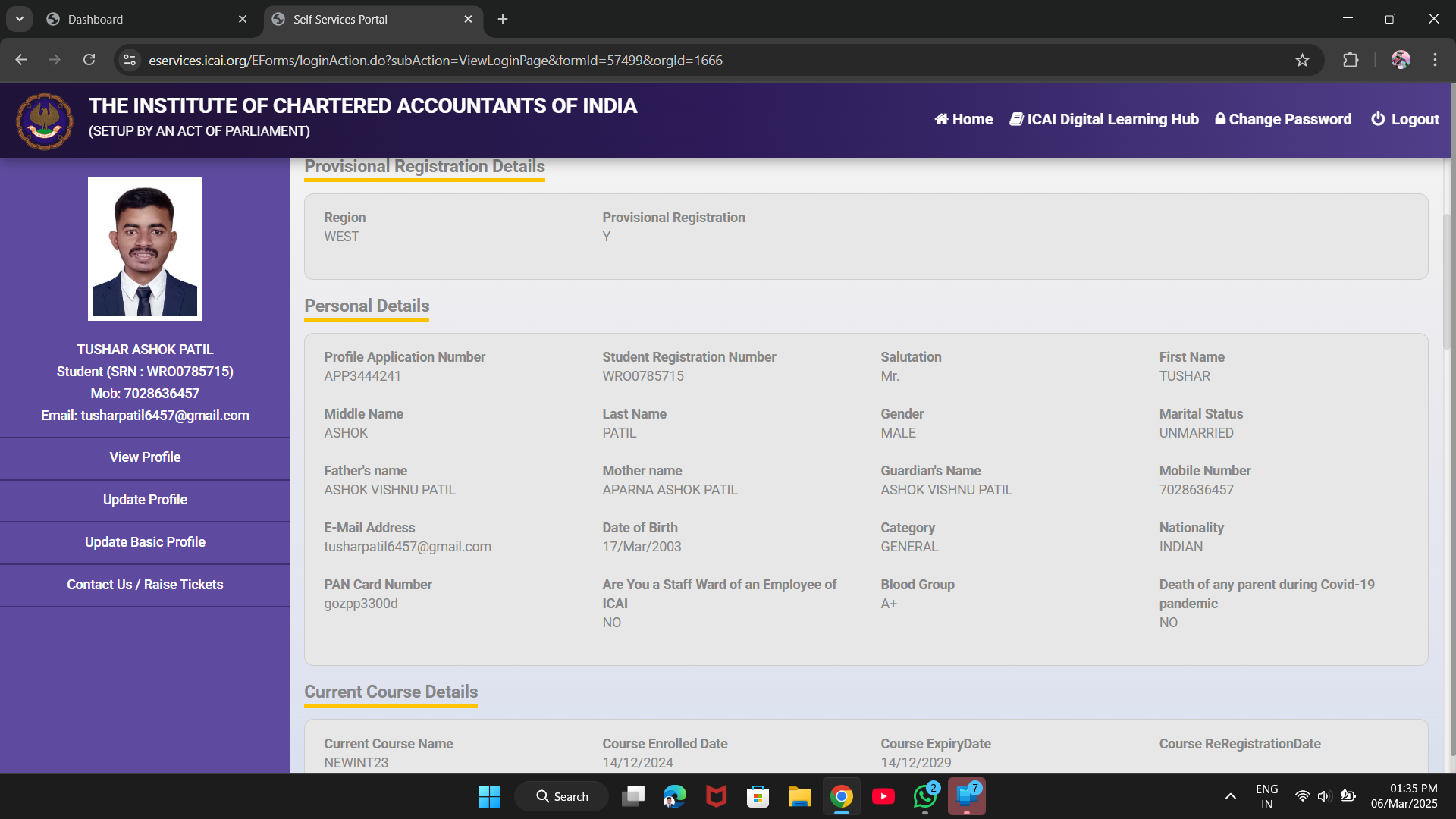Click the student profile photo

pyautogui.click(x=145, y=249)
